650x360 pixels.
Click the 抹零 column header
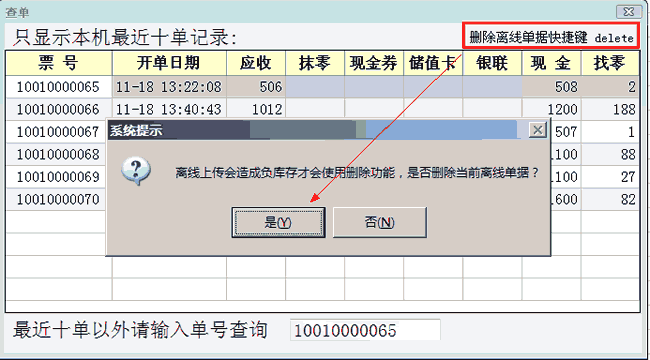click(315, 63)
